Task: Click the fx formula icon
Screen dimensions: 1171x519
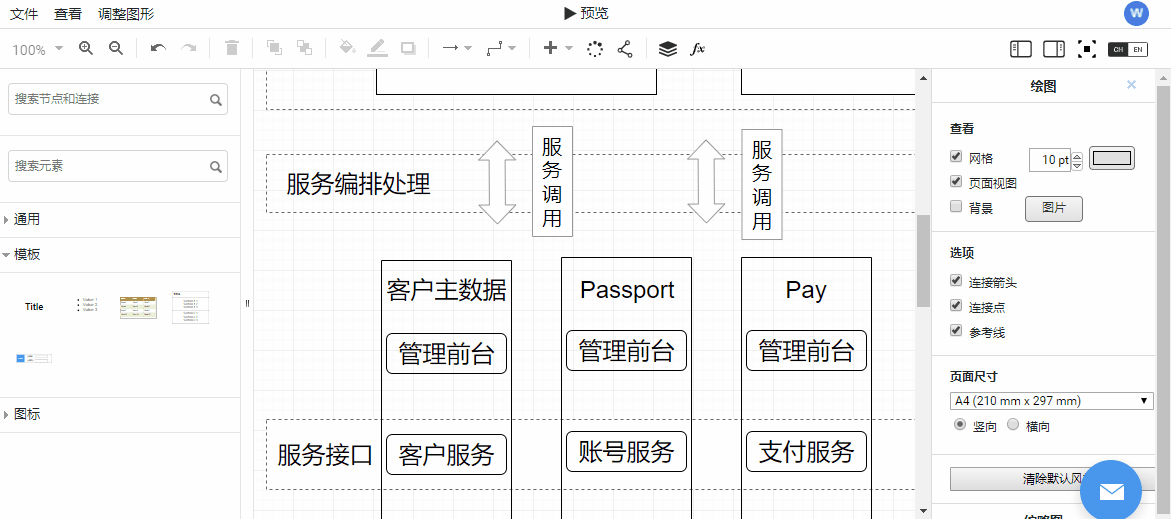Action: pyautogui.click(x=698, y=49)
